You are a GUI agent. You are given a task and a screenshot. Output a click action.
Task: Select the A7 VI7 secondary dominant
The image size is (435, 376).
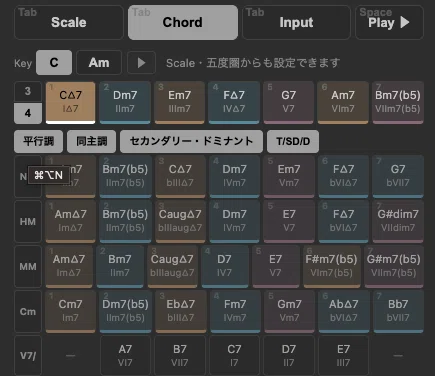point(125,356)
